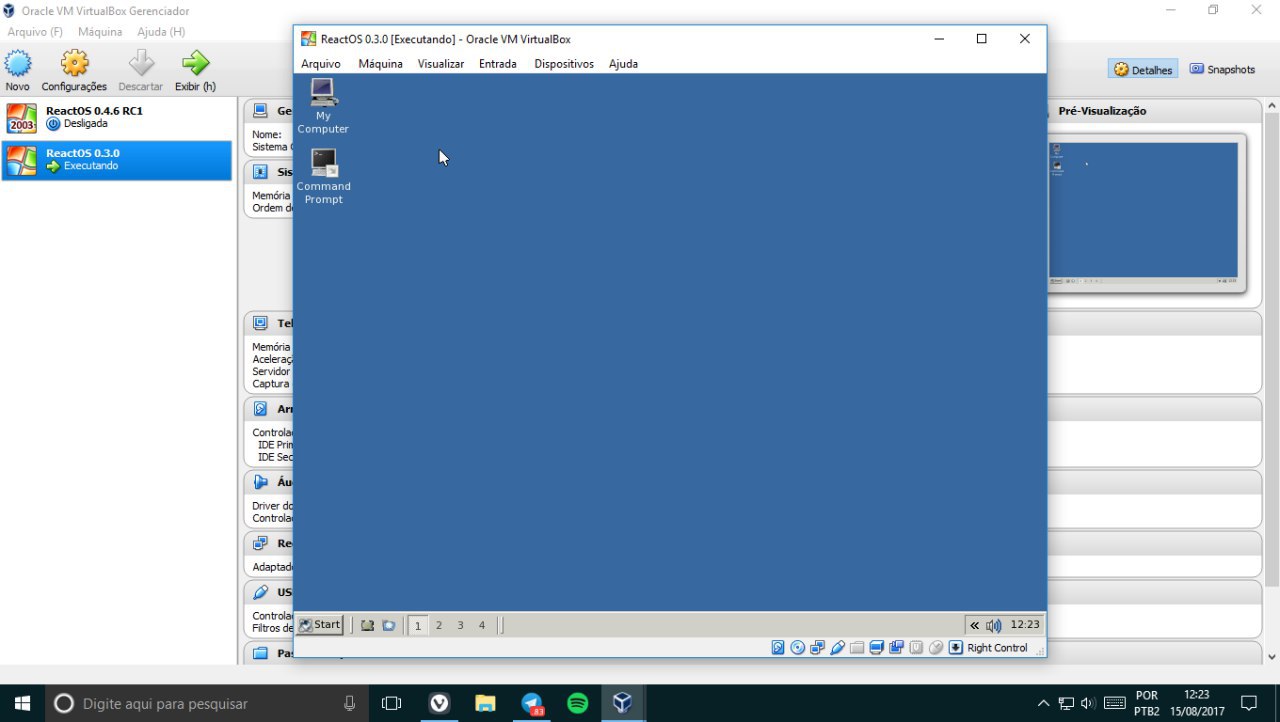Select the ReactOS 0.3.0 running machine
This screenshot has width=1280, height=722.
[x=117, y=160]
